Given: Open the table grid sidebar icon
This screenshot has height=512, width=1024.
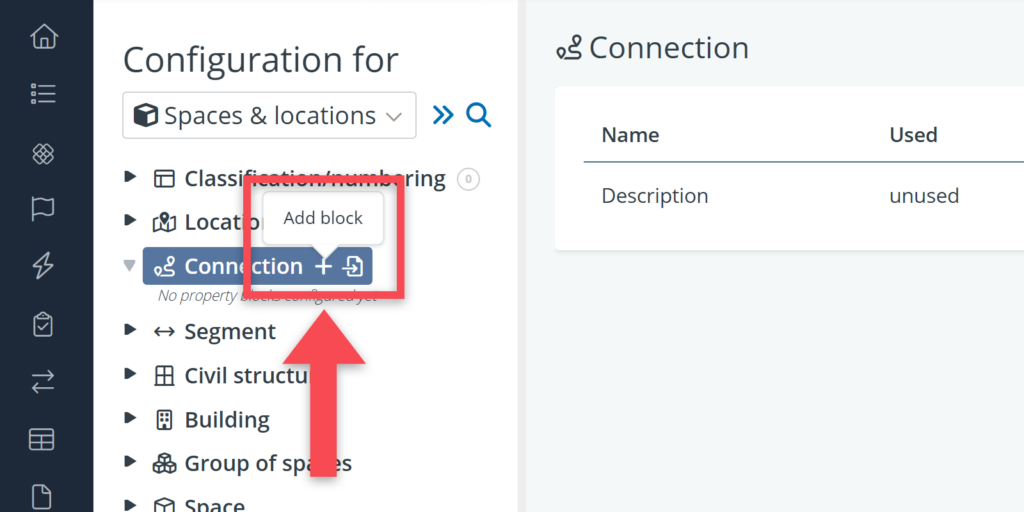Looking at the screenshot, I should [44, 439].
